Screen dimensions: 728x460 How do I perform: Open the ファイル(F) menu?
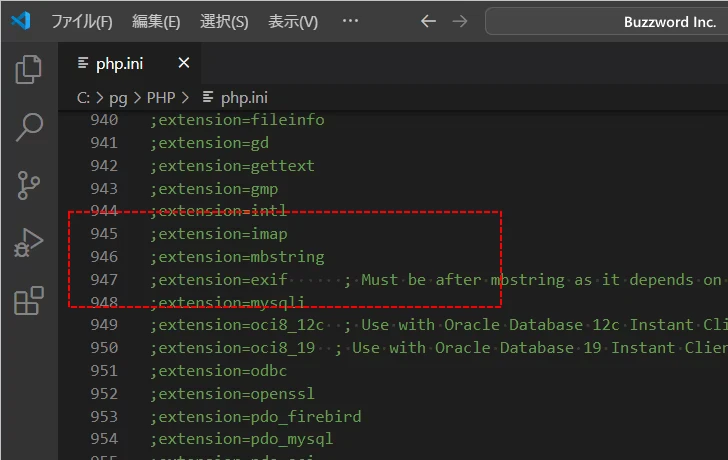[82, 21]
